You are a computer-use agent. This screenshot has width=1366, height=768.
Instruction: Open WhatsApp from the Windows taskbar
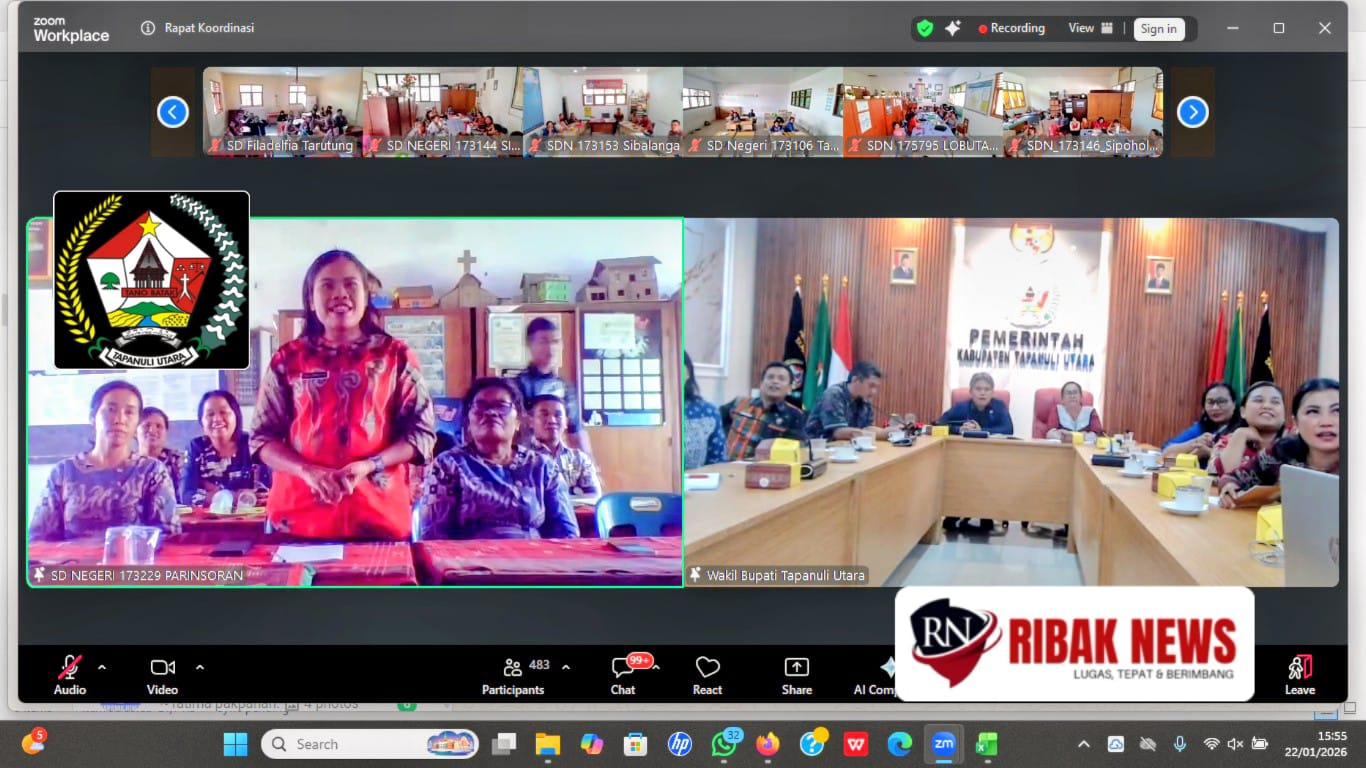pos(724,744)
